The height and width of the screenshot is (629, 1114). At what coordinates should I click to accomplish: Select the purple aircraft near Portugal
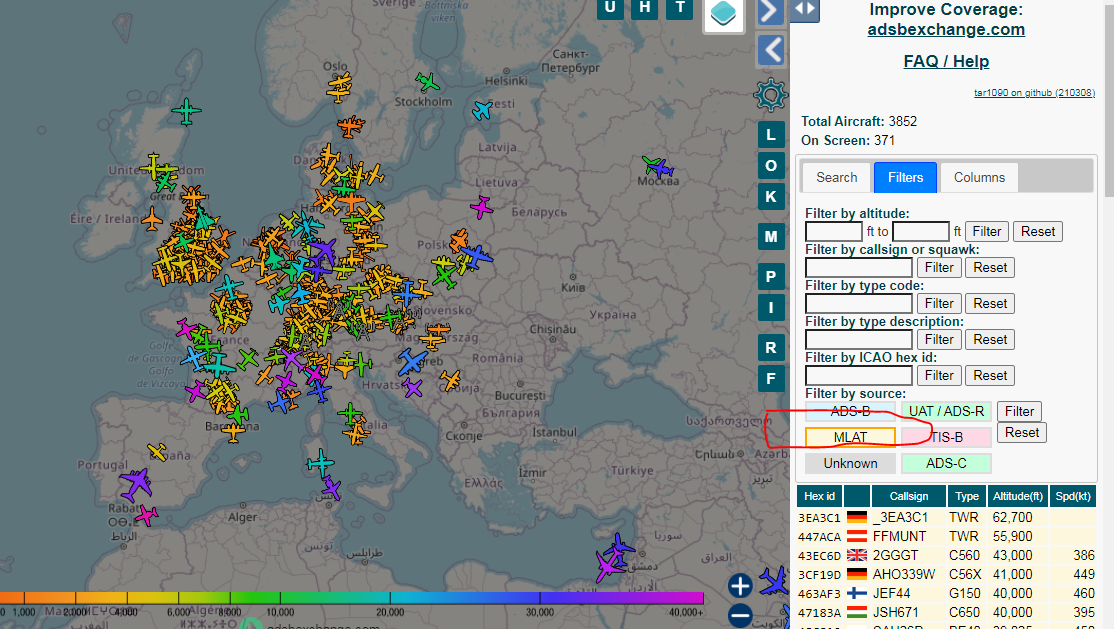(136, 484)
